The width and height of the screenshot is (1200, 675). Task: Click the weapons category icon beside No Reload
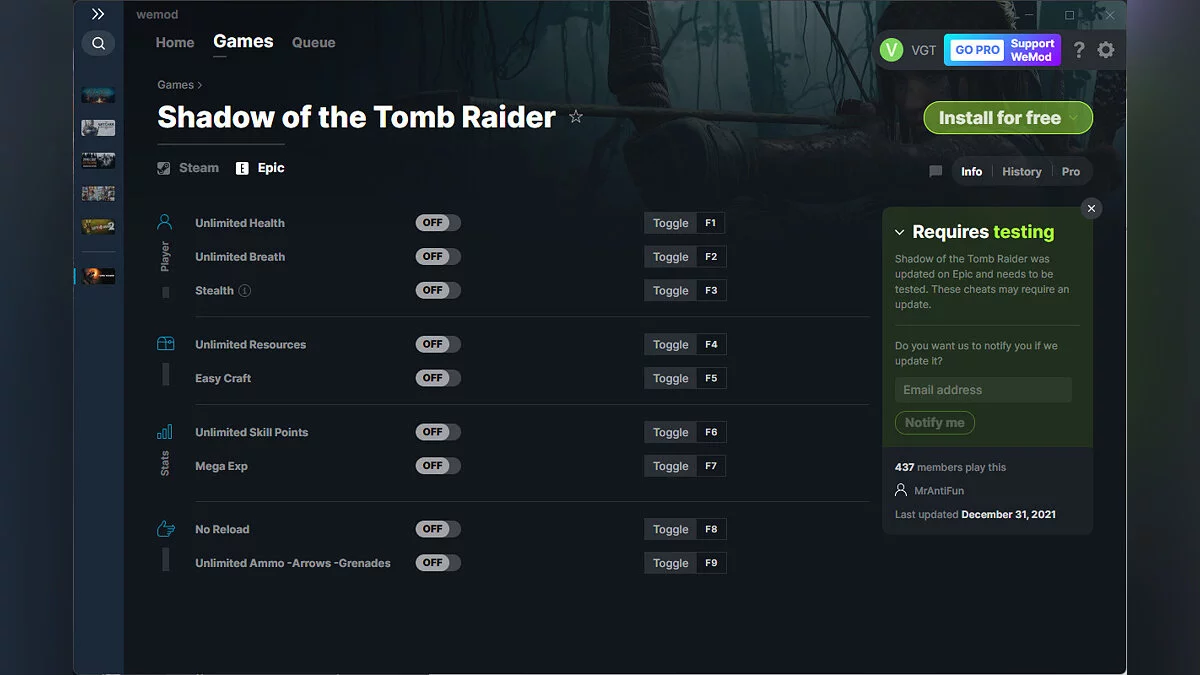(165, 528)
